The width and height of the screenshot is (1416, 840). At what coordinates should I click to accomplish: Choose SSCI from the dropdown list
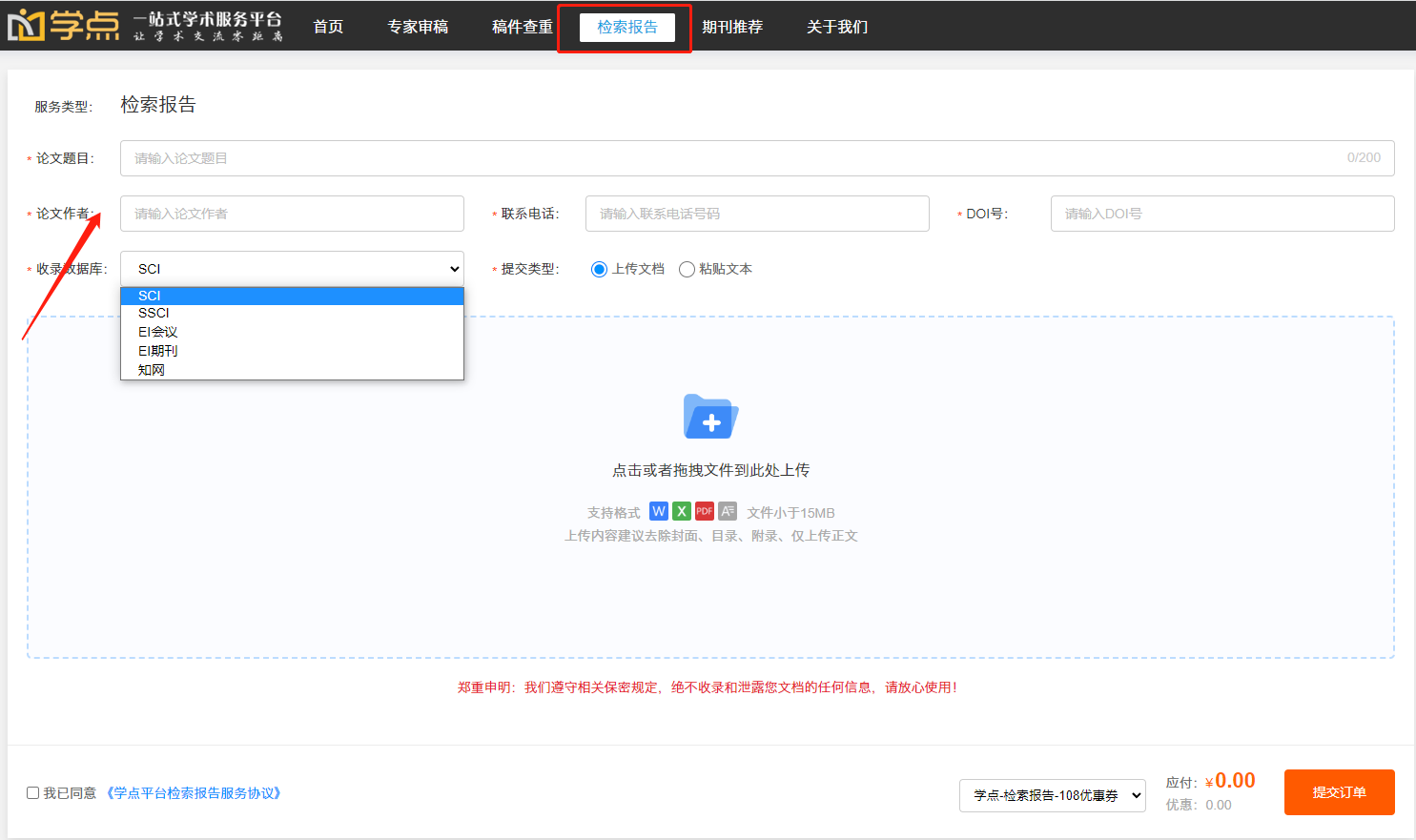coord(292,313)
